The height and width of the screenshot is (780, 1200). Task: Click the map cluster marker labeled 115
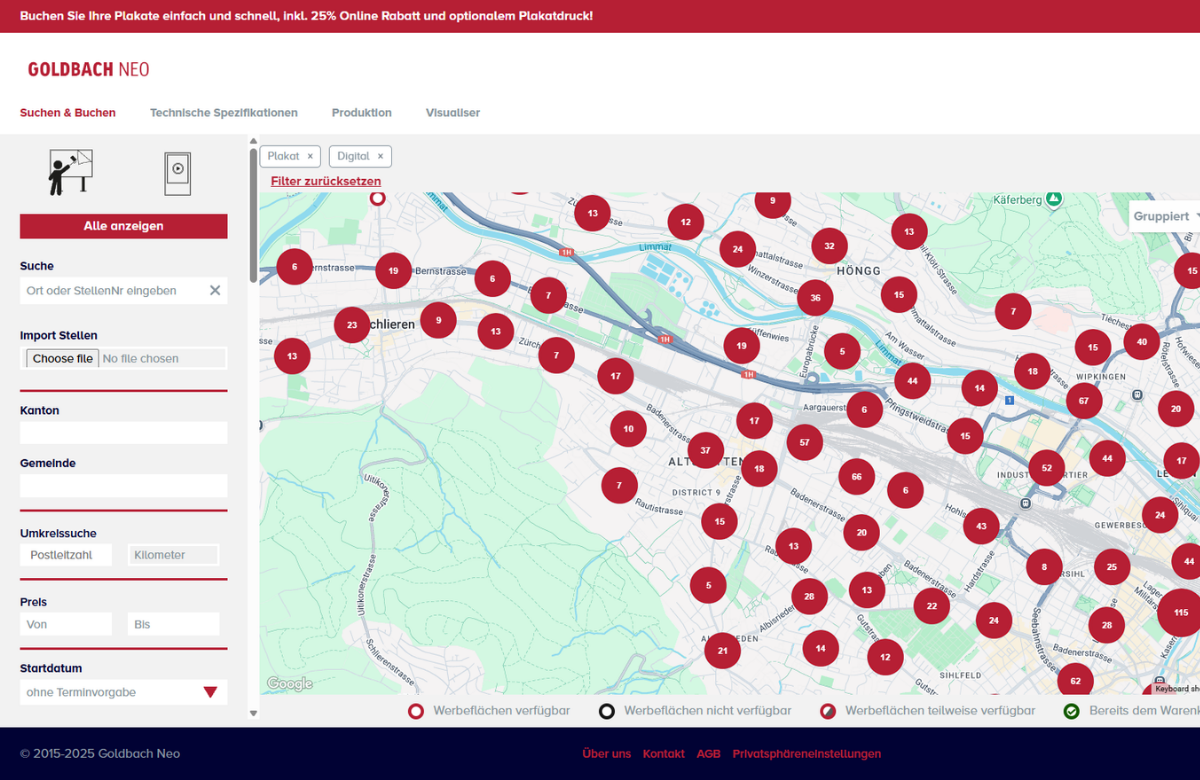click(1180, 612)
